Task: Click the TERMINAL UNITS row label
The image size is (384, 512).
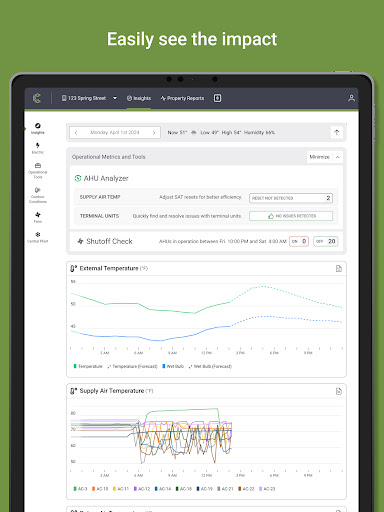Action: tap(99, 216)
